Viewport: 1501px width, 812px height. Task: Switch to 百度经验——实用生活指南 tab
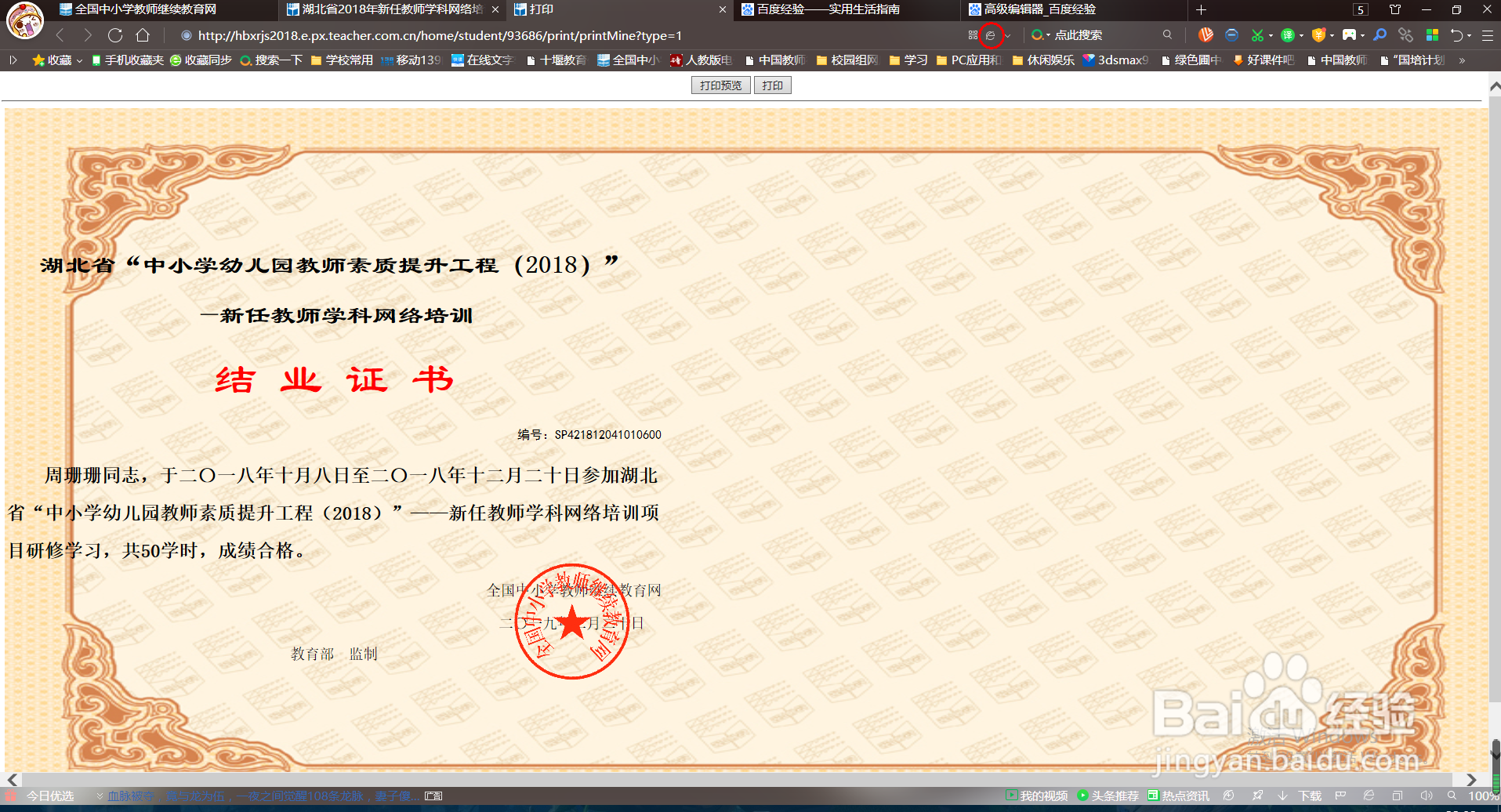[x=847, y=9]
